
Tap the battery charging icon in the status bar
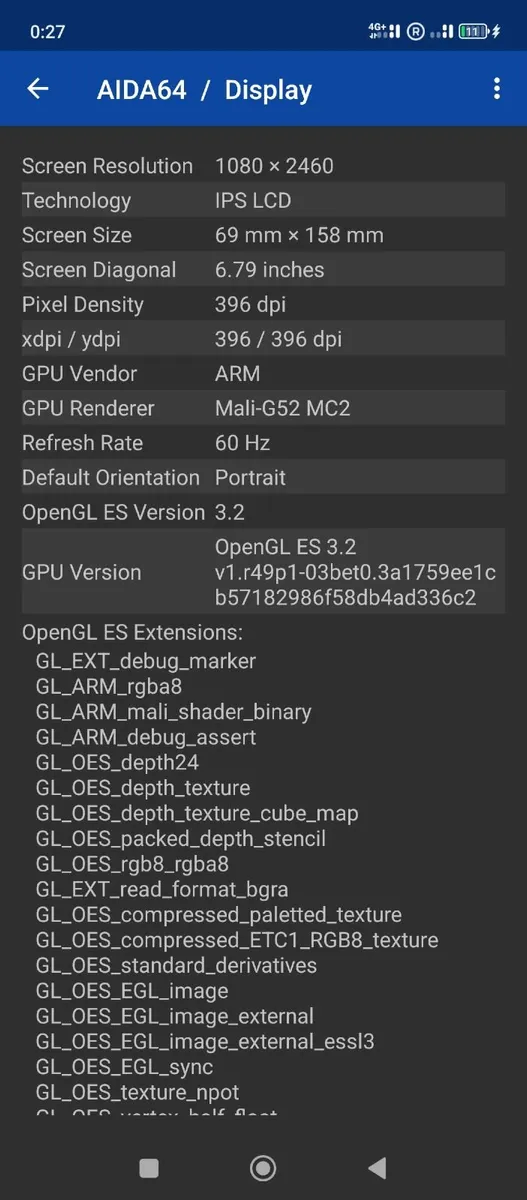481,32
